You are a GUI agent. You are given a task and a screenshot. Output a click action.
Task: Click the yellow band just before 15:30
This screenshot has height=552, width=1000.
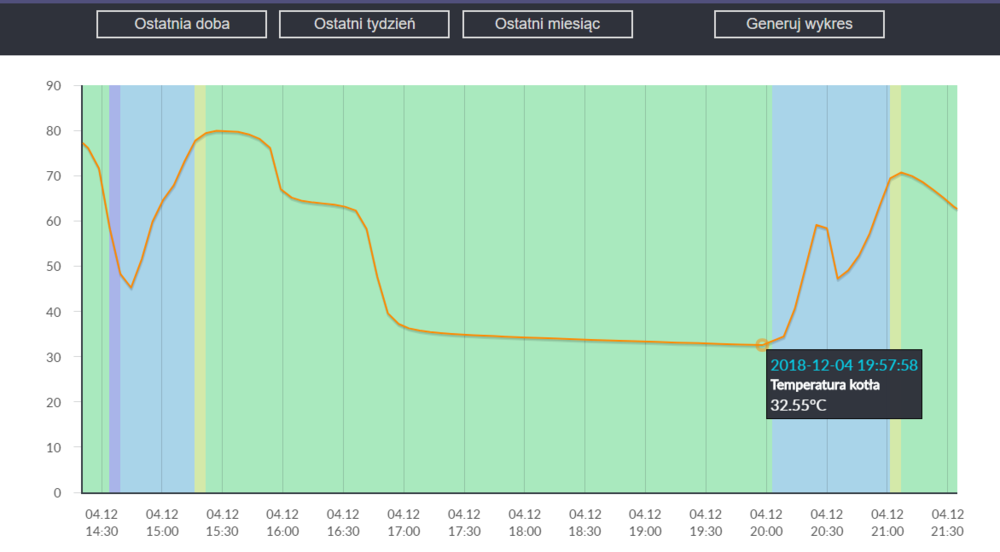click(200, 300)
